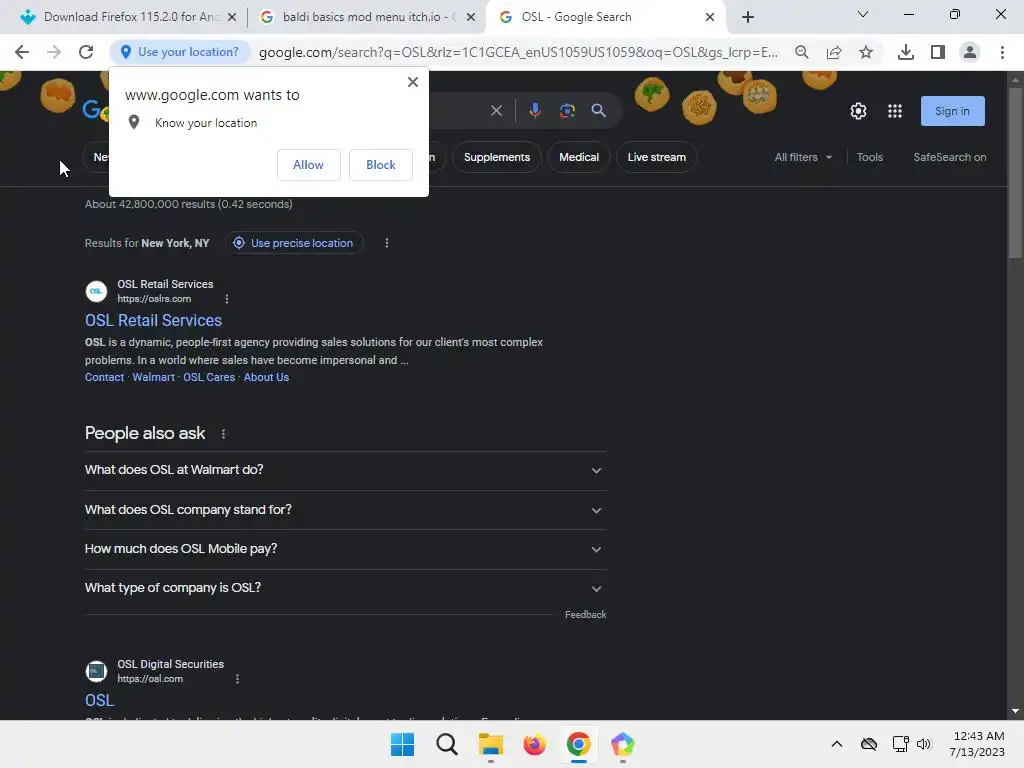This screenshot has height=768, width=1024.
Task: Start voice search with the microphone icon
Action: (535, 110)
